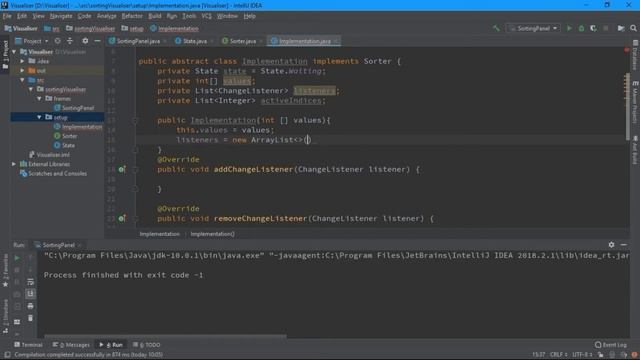This screenshot has height=360, width=640.
Task: Collapse the src folder
Action: coord(23,80)
